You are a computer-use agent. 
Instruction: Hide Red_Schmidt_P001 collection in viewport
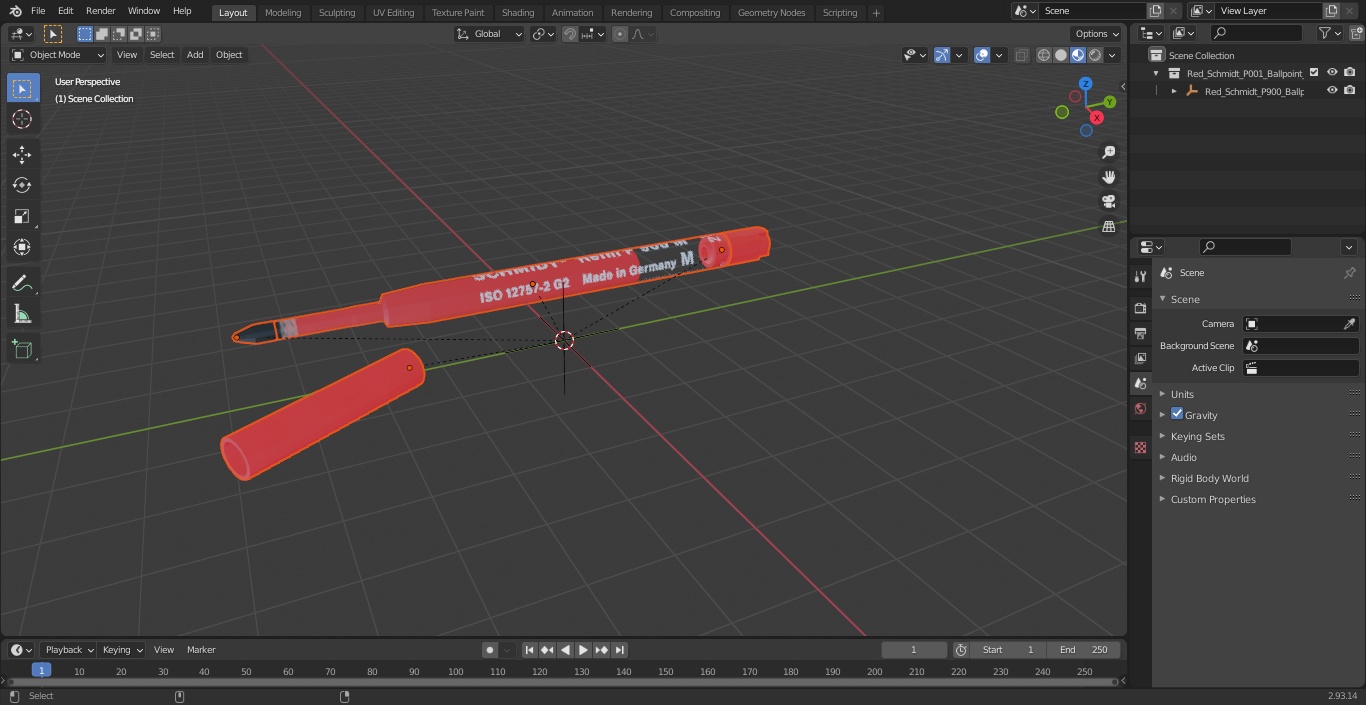click(x=1332, y=72)
